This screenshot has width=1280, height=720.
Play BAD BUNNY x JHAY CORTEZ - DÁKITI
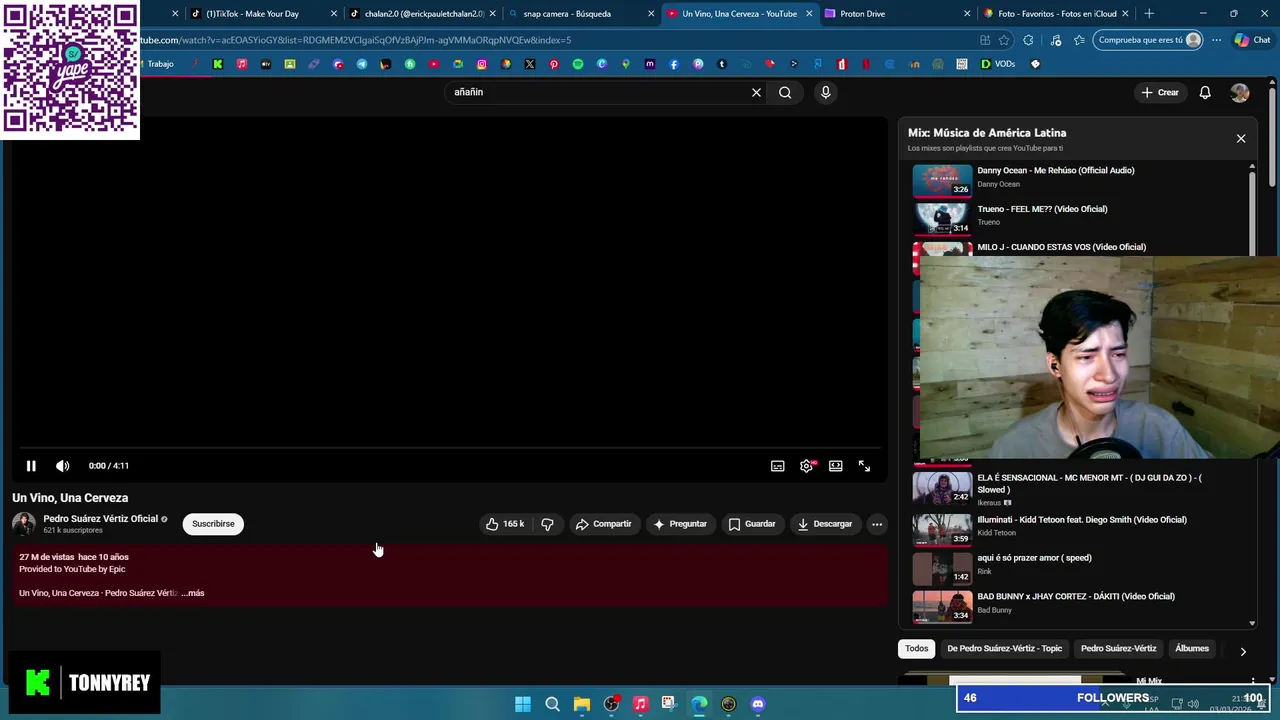point(1078,605)
